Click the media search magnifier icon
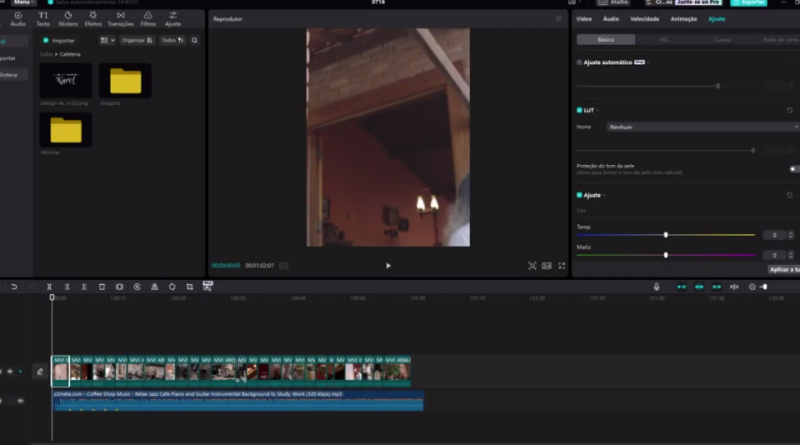Viewport: 800px width, 445px height. [x=194, y=40]
